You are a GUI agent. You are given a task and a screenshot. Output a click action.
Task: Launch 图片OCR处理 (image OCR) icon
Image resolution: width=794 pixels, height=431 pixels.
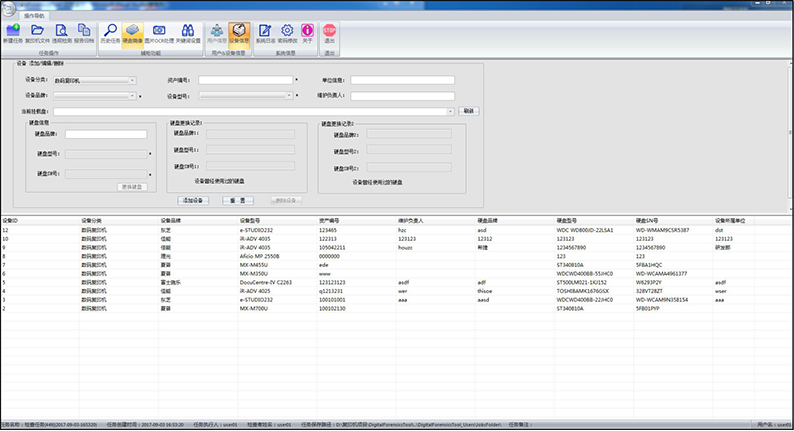[159, 34]
